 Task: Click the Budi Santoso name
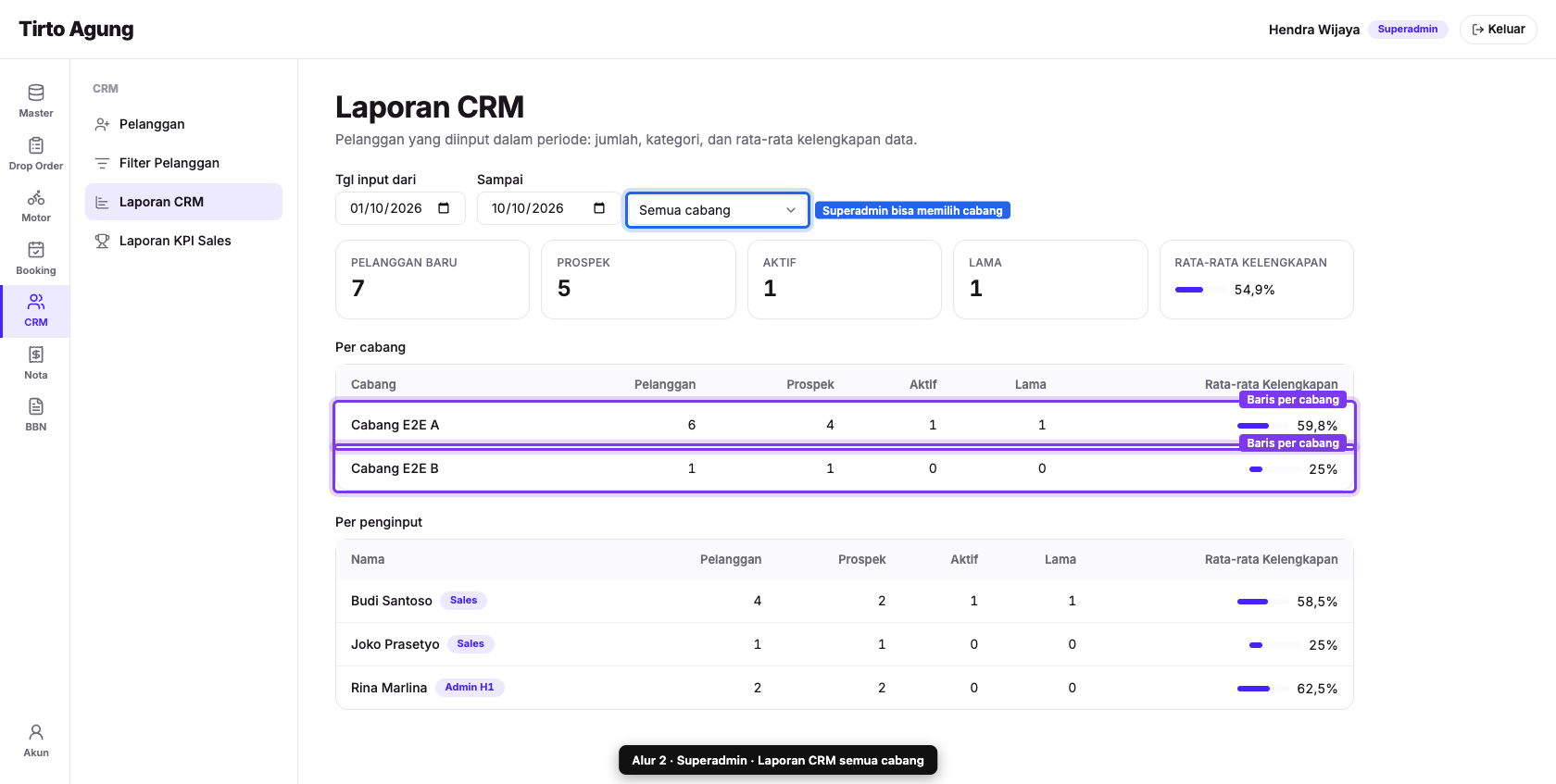coord(392,601)
